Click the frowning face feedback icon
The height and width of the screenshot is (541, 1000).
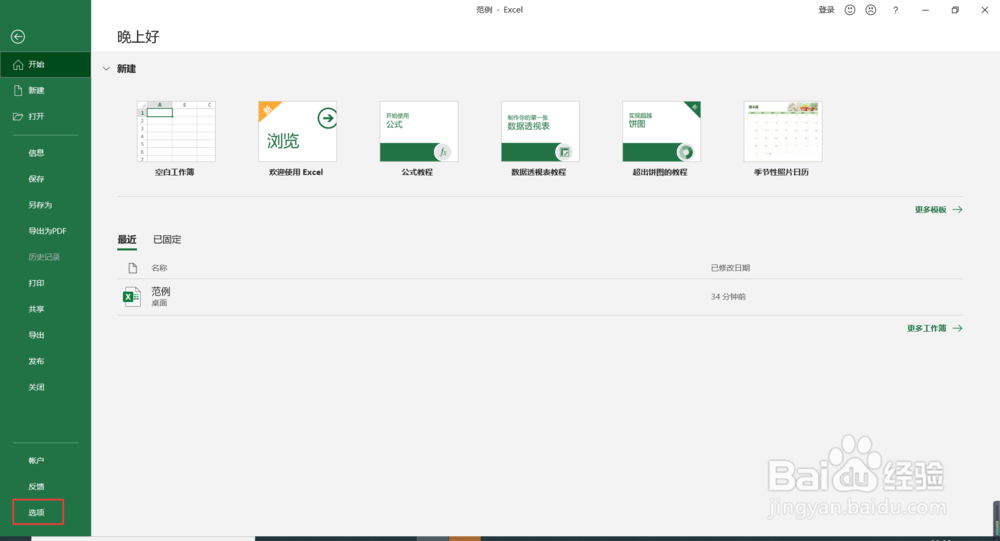pos(871,10)
